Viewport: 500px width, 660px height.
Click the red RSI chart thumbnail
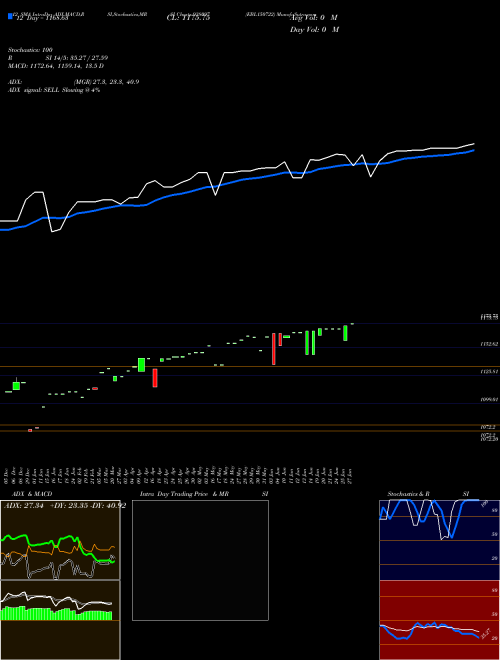coord(439,620)
